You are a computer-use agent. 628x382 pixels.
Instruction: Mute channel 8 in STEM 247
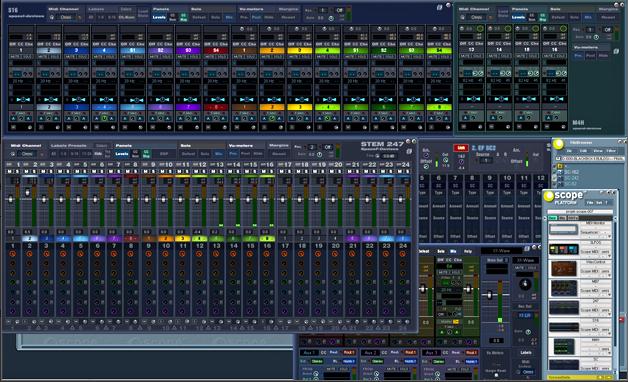(127, 171)
